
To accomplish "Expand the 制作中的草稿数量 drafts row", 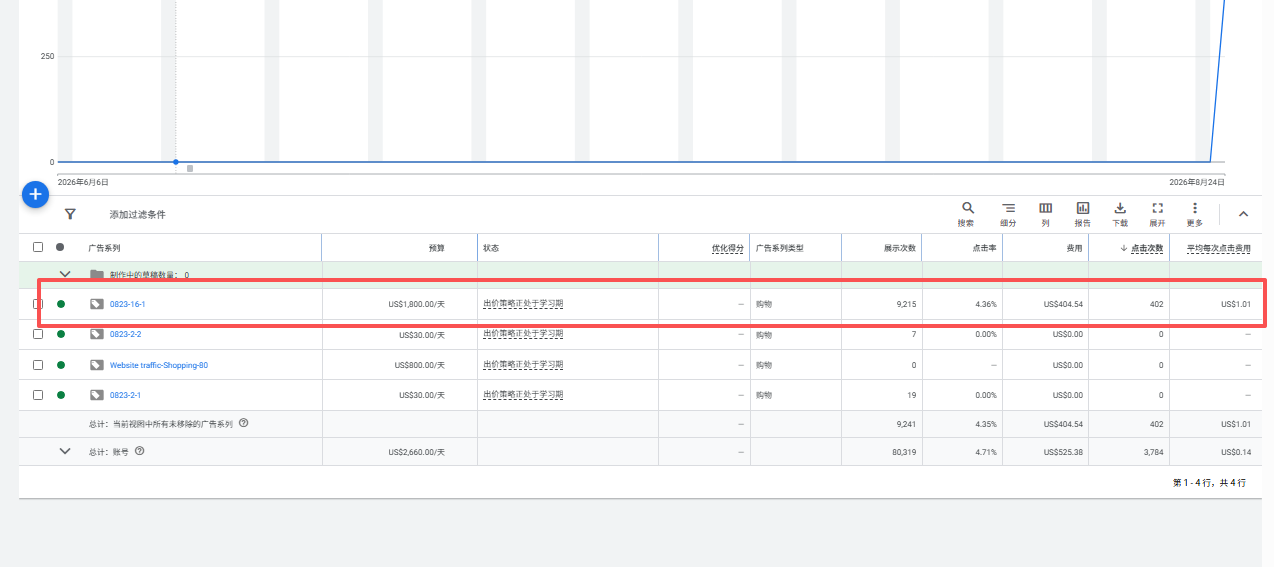I will (x=66, y=274).
